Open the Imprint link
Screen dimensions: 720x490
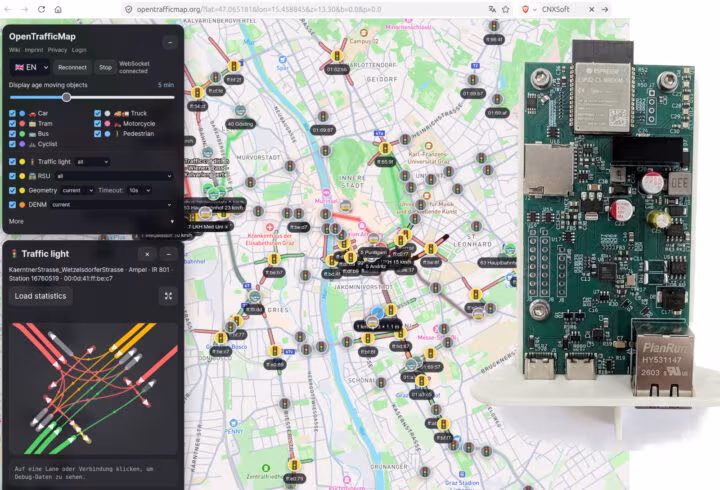point(34,50)
